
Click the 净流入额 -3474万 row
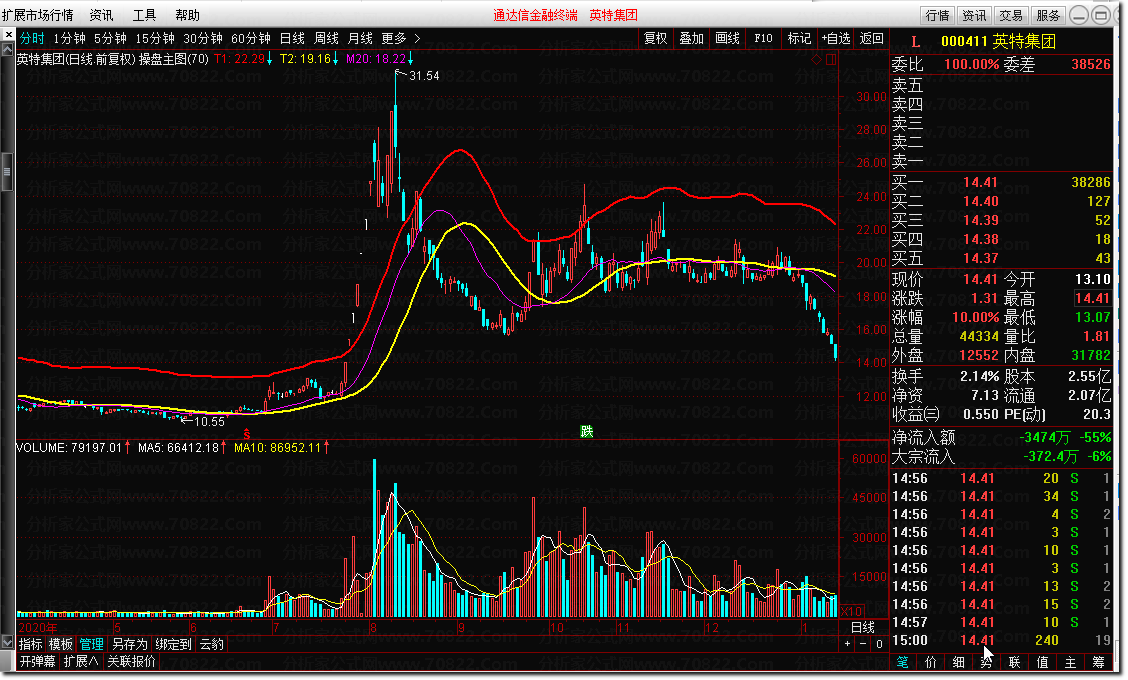point(1001,438)
